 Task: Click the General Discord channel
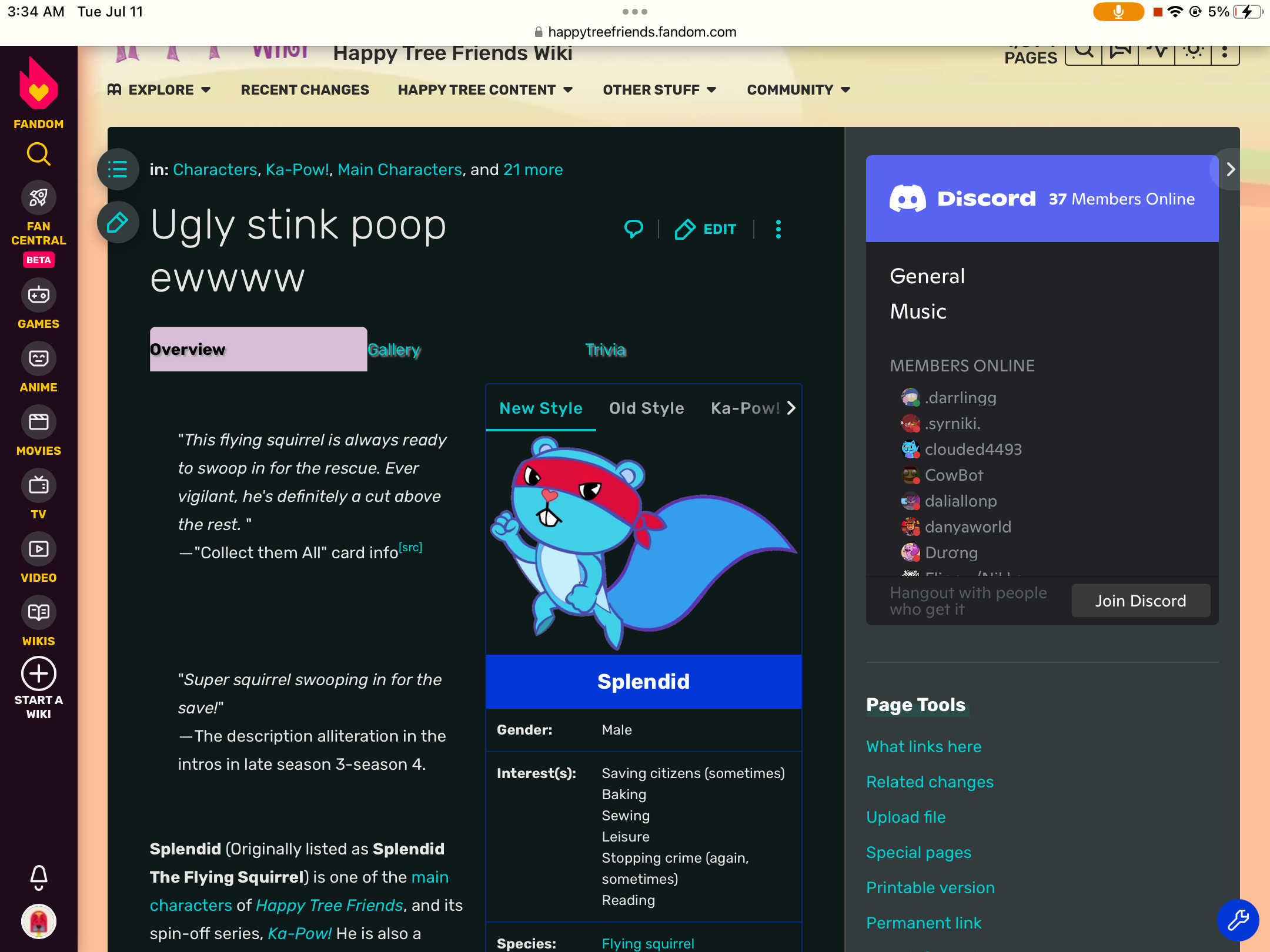click(x=927, y=276)
